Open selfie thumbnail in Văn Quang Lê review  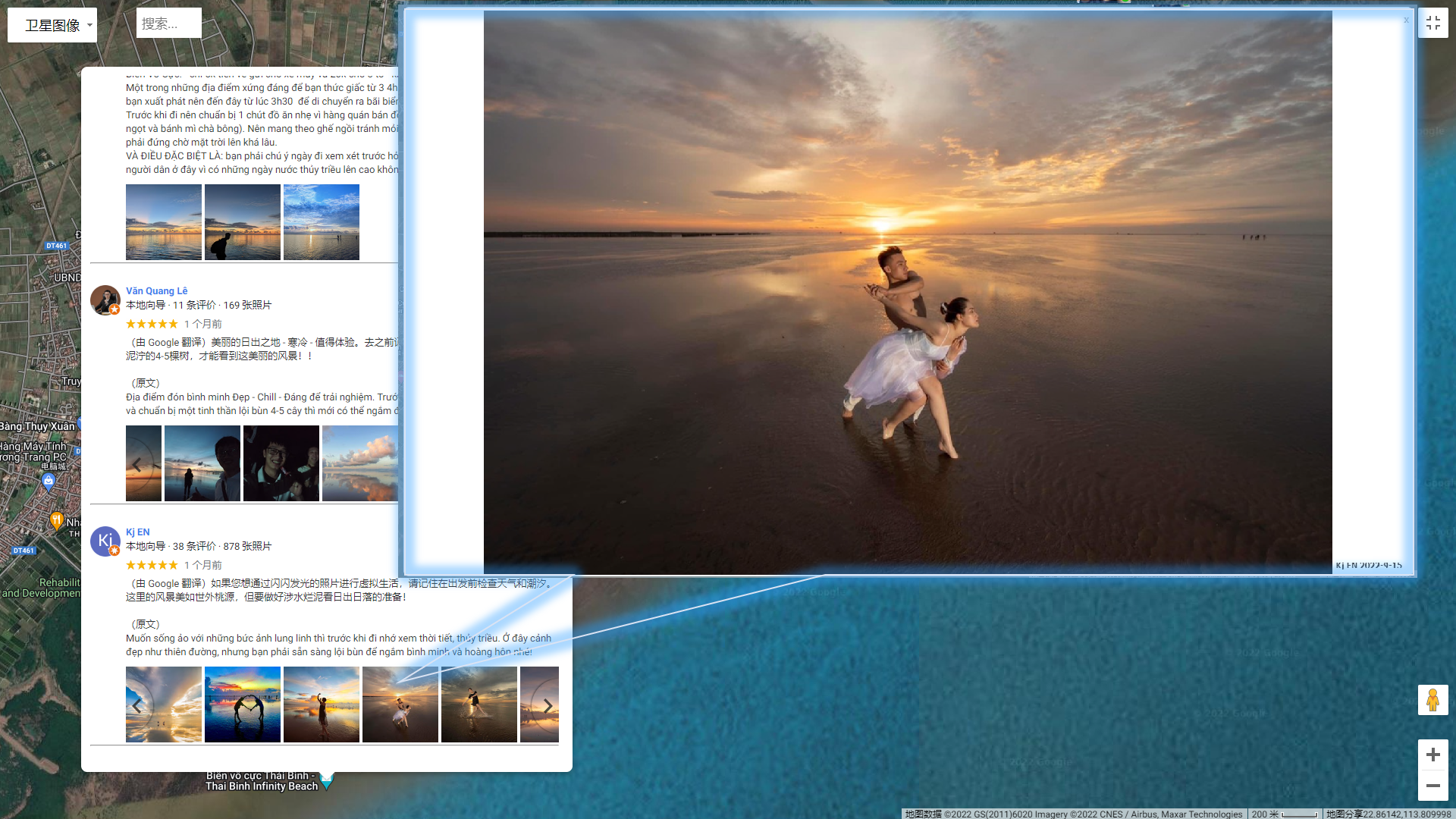(281, 463)
